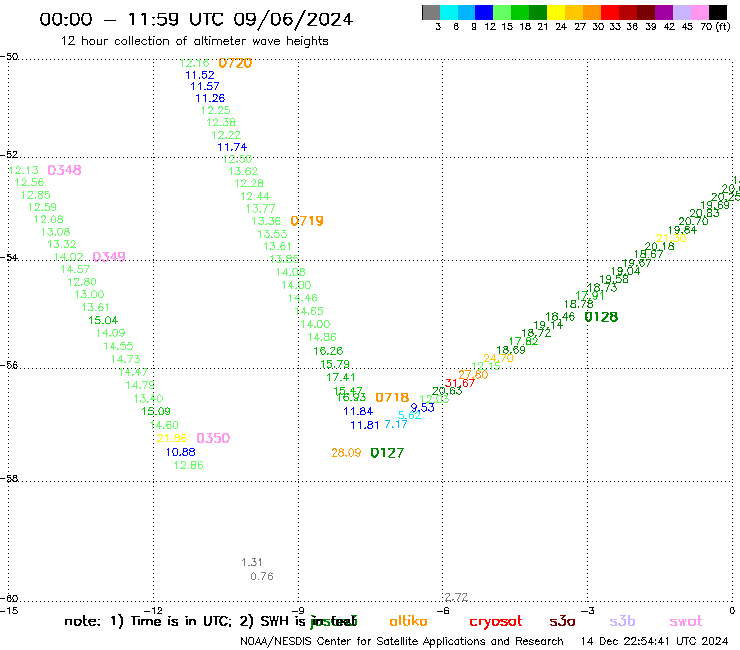Select the pink pass label 0348

pyautogui.click(x=65, y=170)
